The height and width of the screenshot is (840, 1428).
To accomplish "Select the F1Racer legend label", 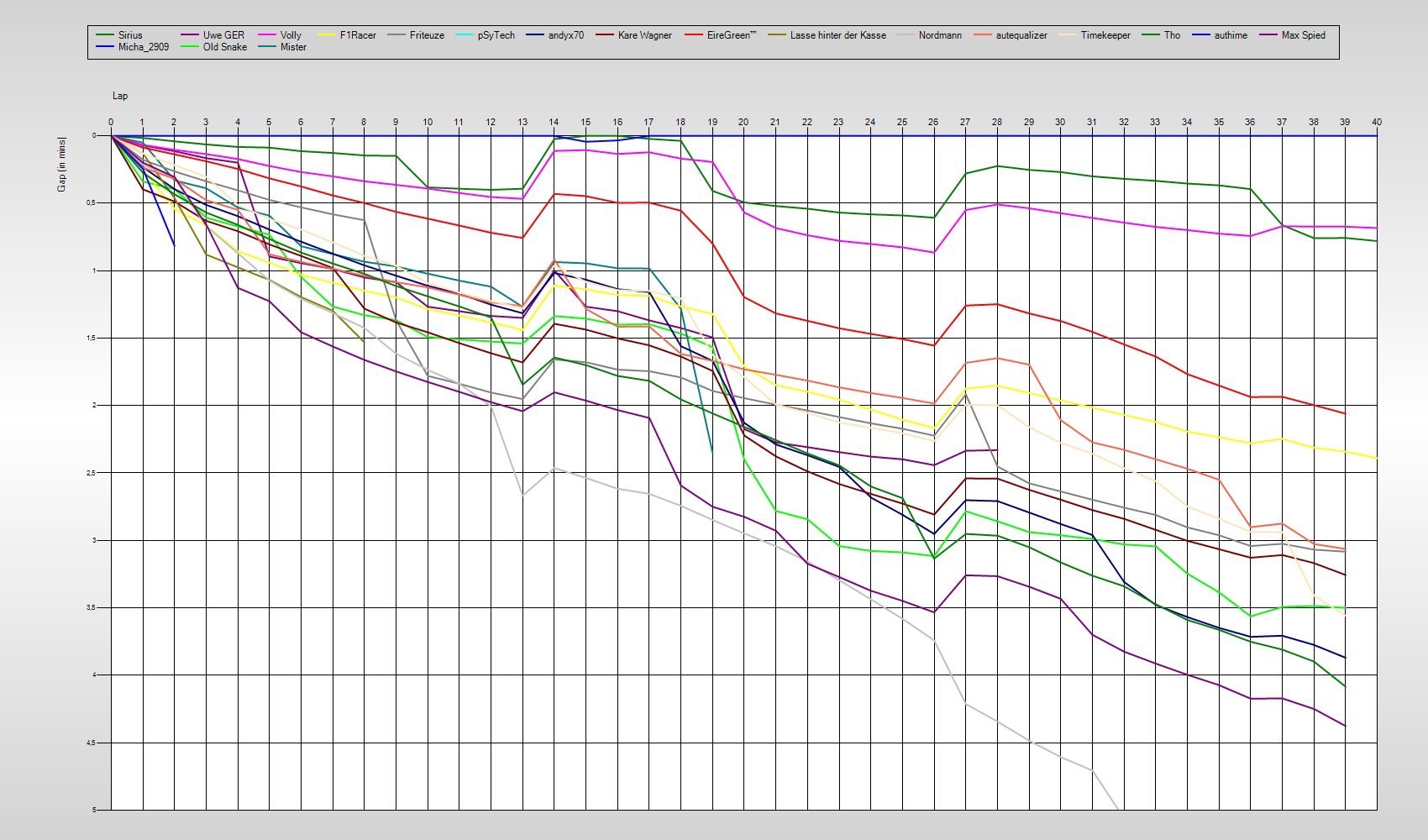I will (358, 35).
